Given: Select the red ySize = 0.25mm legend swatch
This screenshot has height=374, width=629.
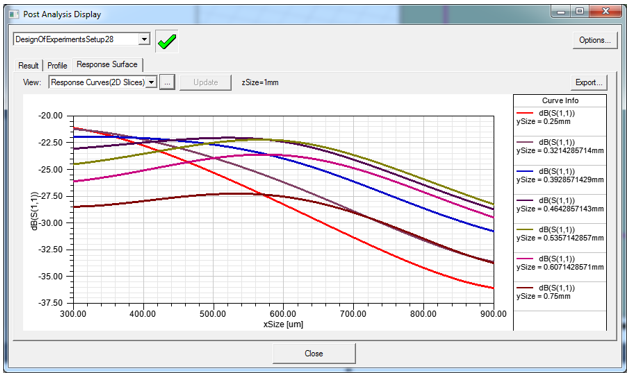Looking at the screenshot, I should click(x=525, y=113).
